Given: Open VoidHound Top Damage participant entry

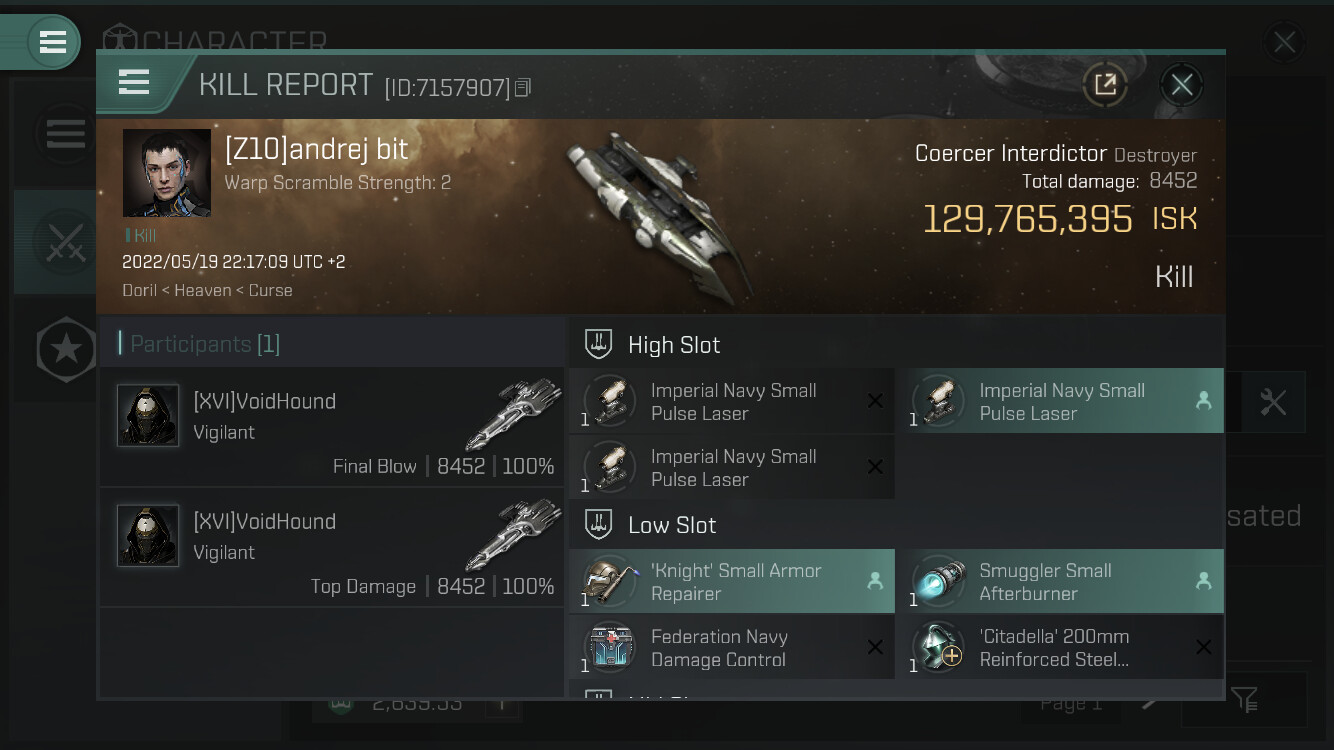Looking at the screenshot, I should click(332, 547).
